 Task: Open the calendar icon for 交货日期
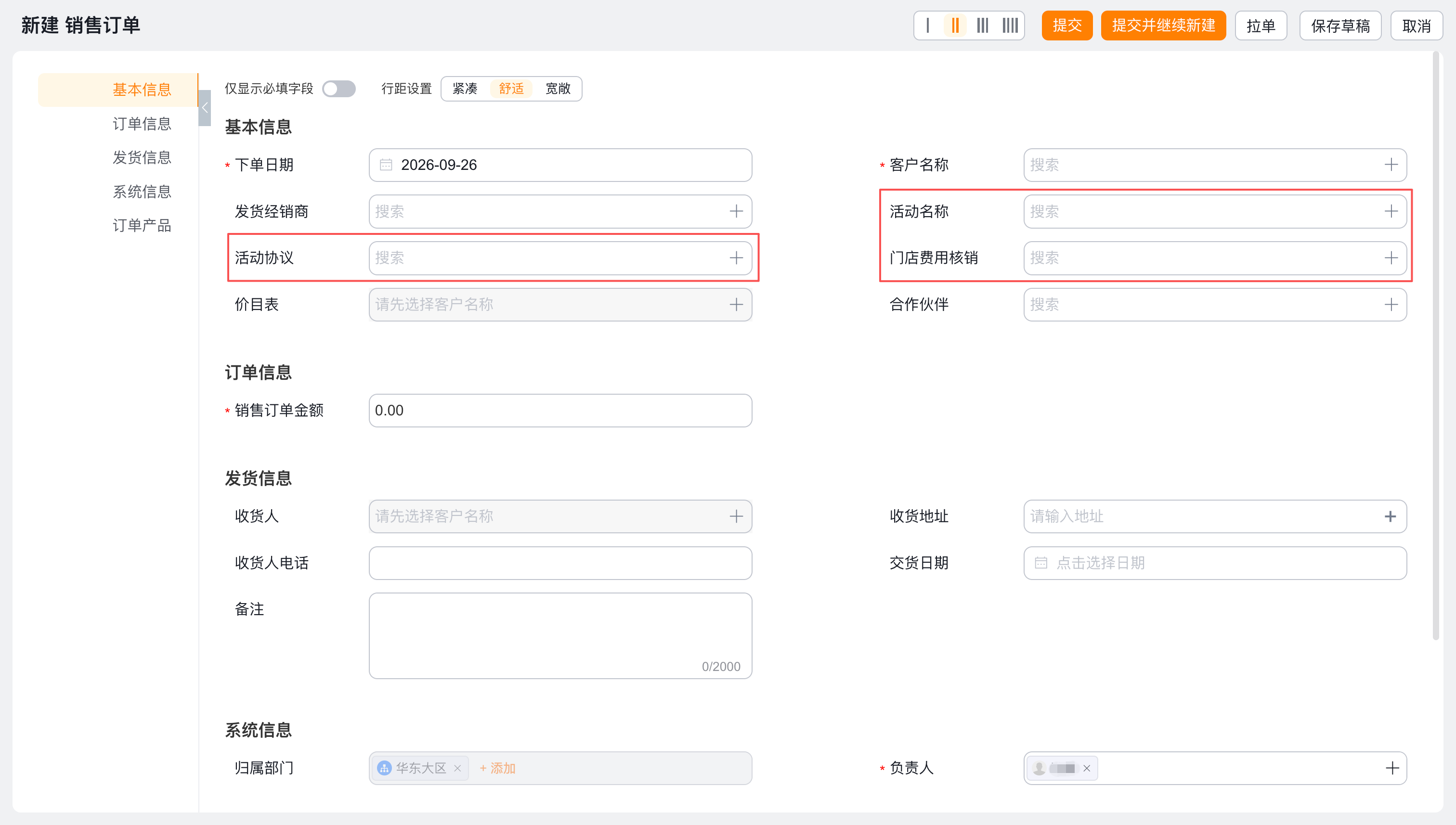coord(1041,563)
